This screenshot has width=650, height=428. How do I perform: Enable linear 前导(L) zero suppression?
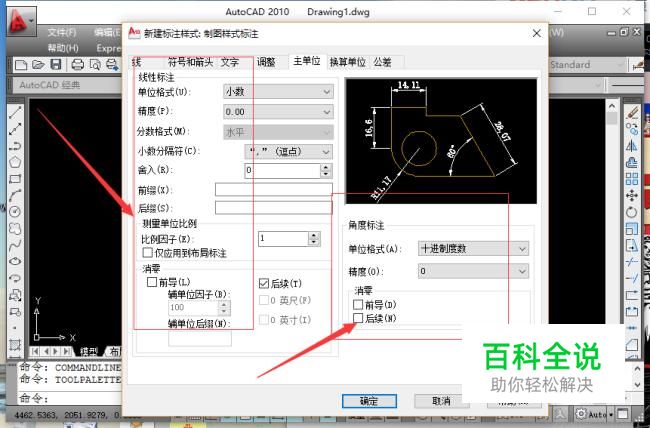(x=152, y=282)
